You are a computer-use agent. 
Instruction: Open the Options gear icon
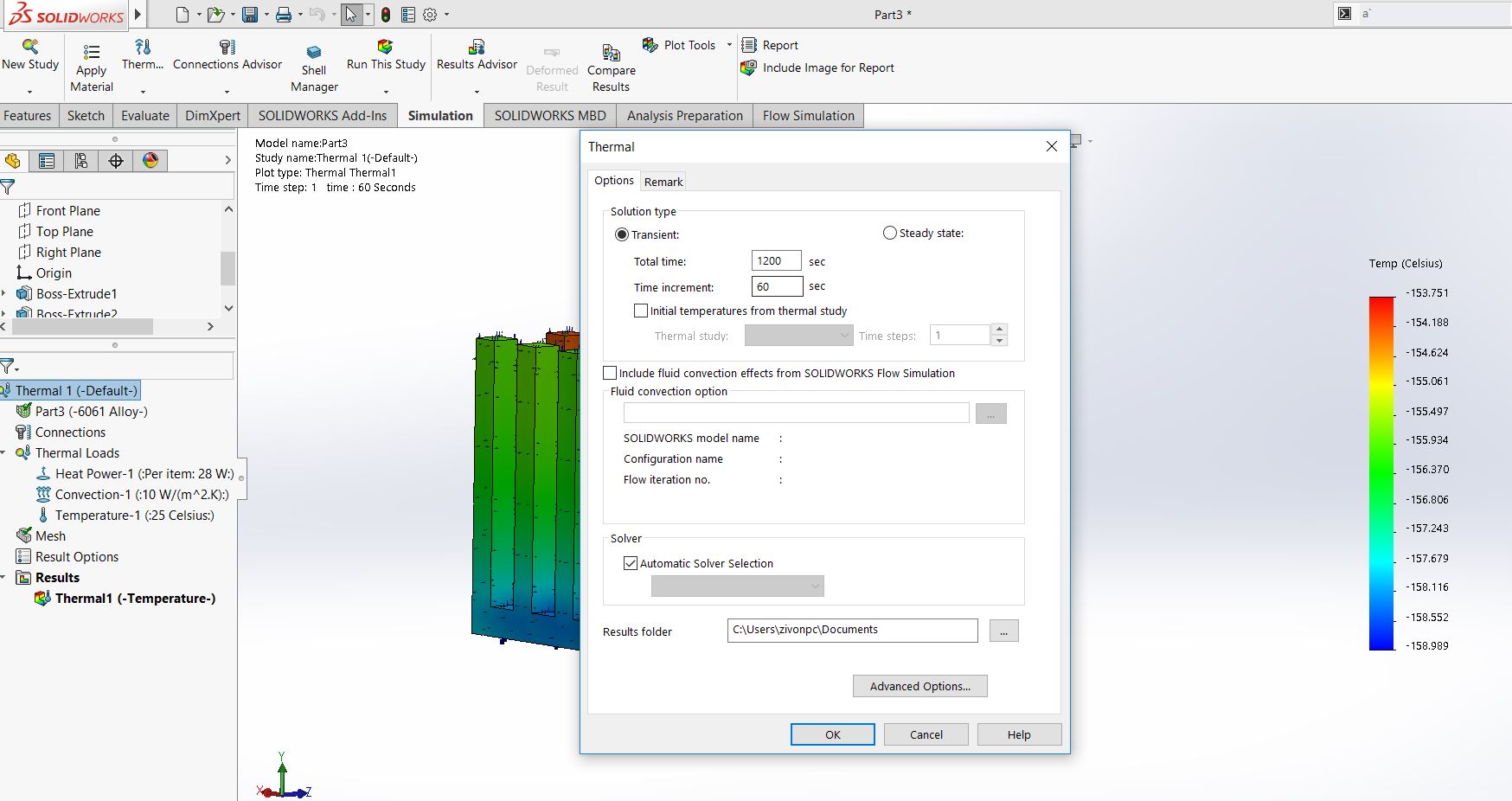[430, 15]
